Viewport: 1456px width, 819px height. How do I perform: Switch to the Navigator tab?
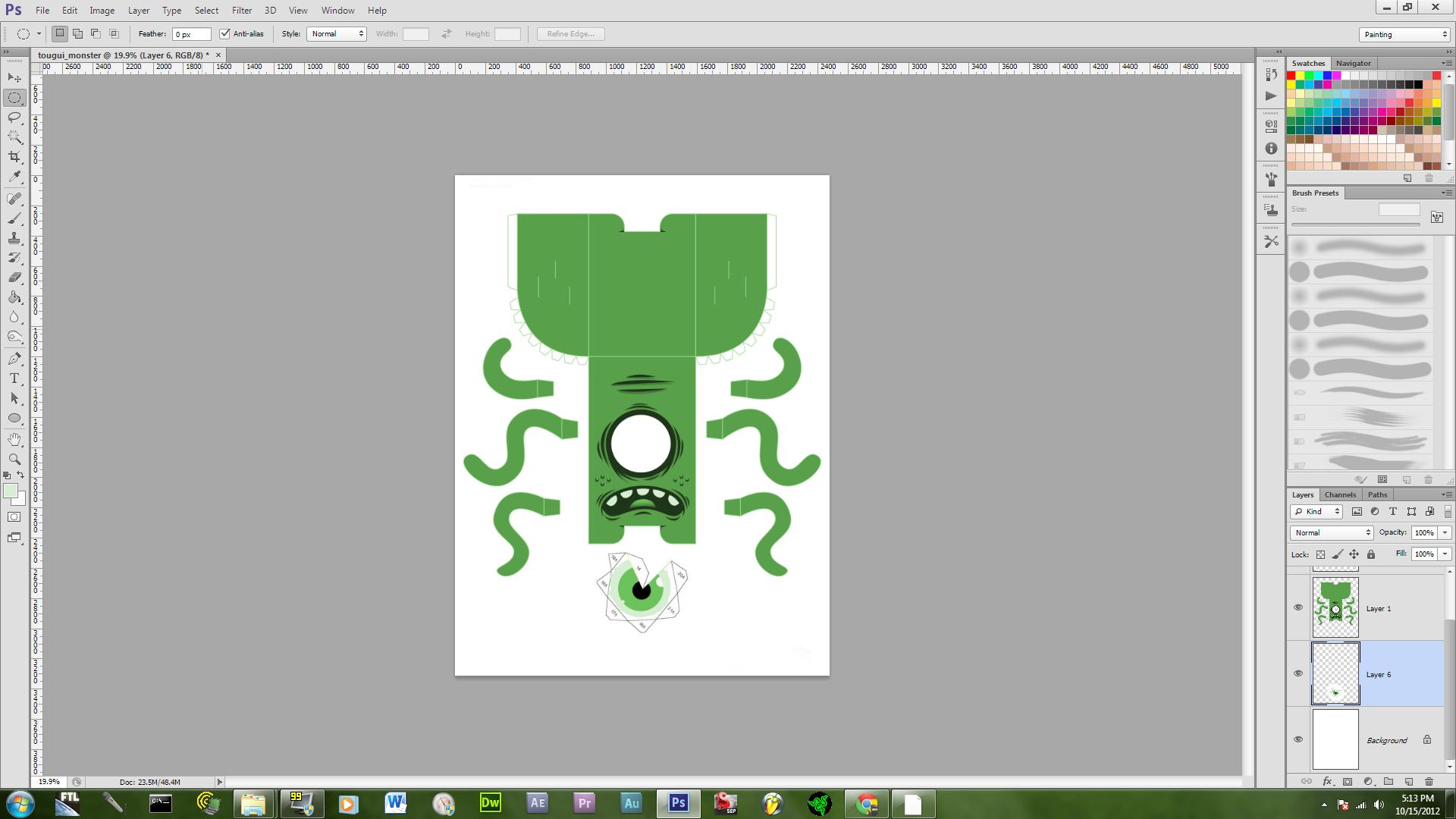pyautogui.click(x=1354, y=63)
